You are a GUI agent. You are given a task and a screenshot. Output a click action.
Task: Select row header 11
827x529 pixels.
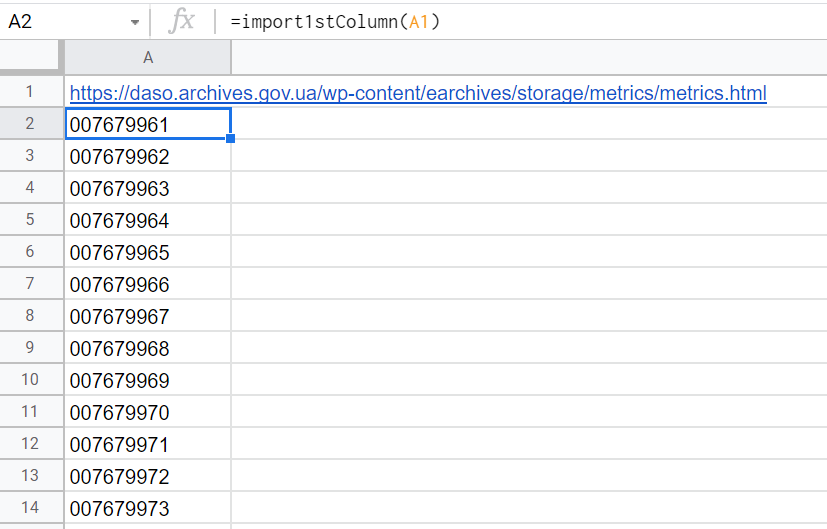[31, 411]
